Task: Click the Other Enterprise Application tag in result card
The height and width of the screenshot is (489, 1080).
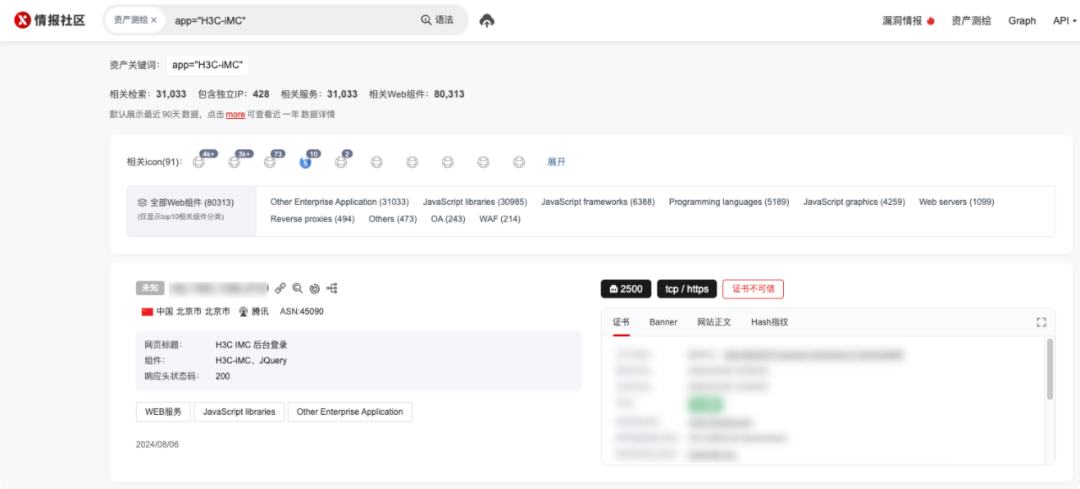Action: (x=350, y=412)
